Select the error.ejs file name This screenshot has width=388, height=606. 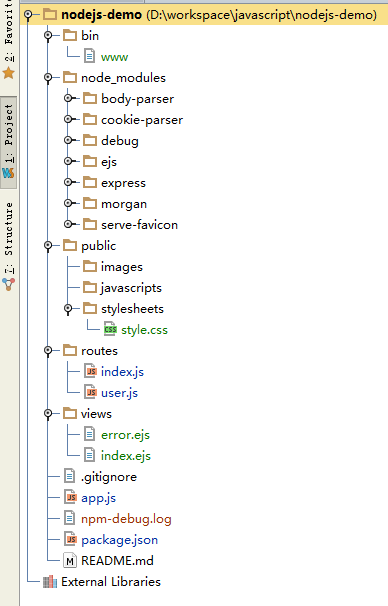coord(125,435)
